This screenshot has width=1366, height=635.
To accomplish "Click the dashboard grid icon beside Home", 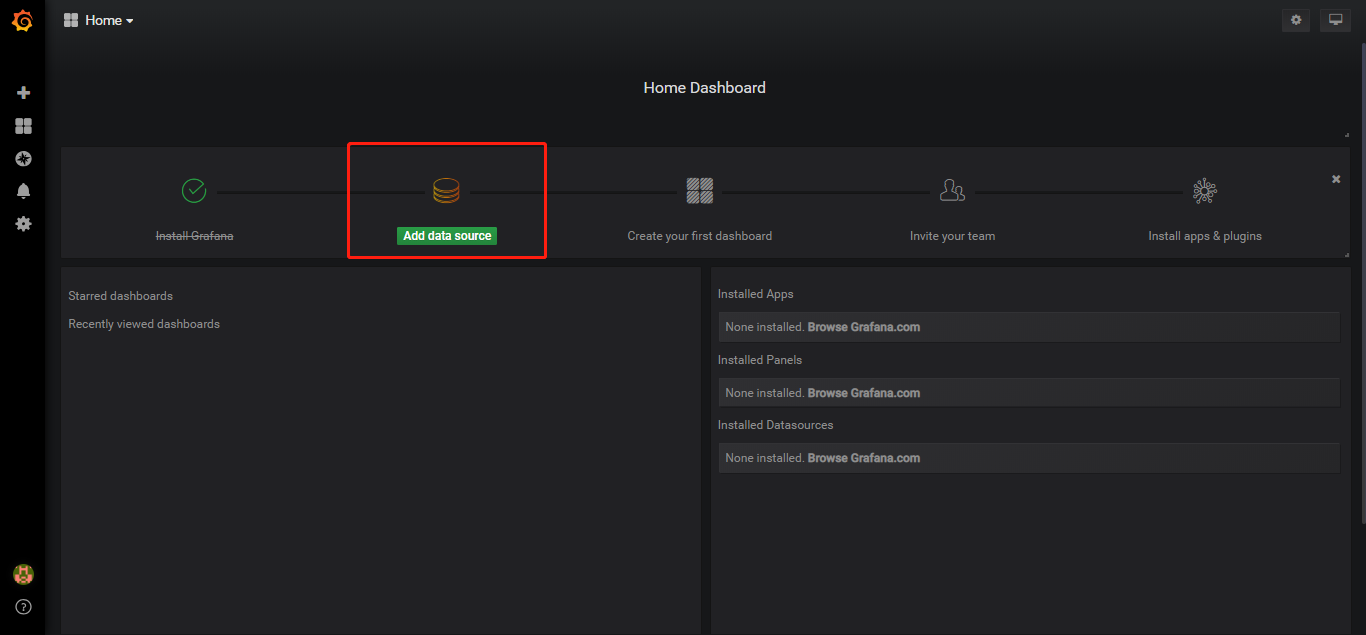I will [71, 20].
